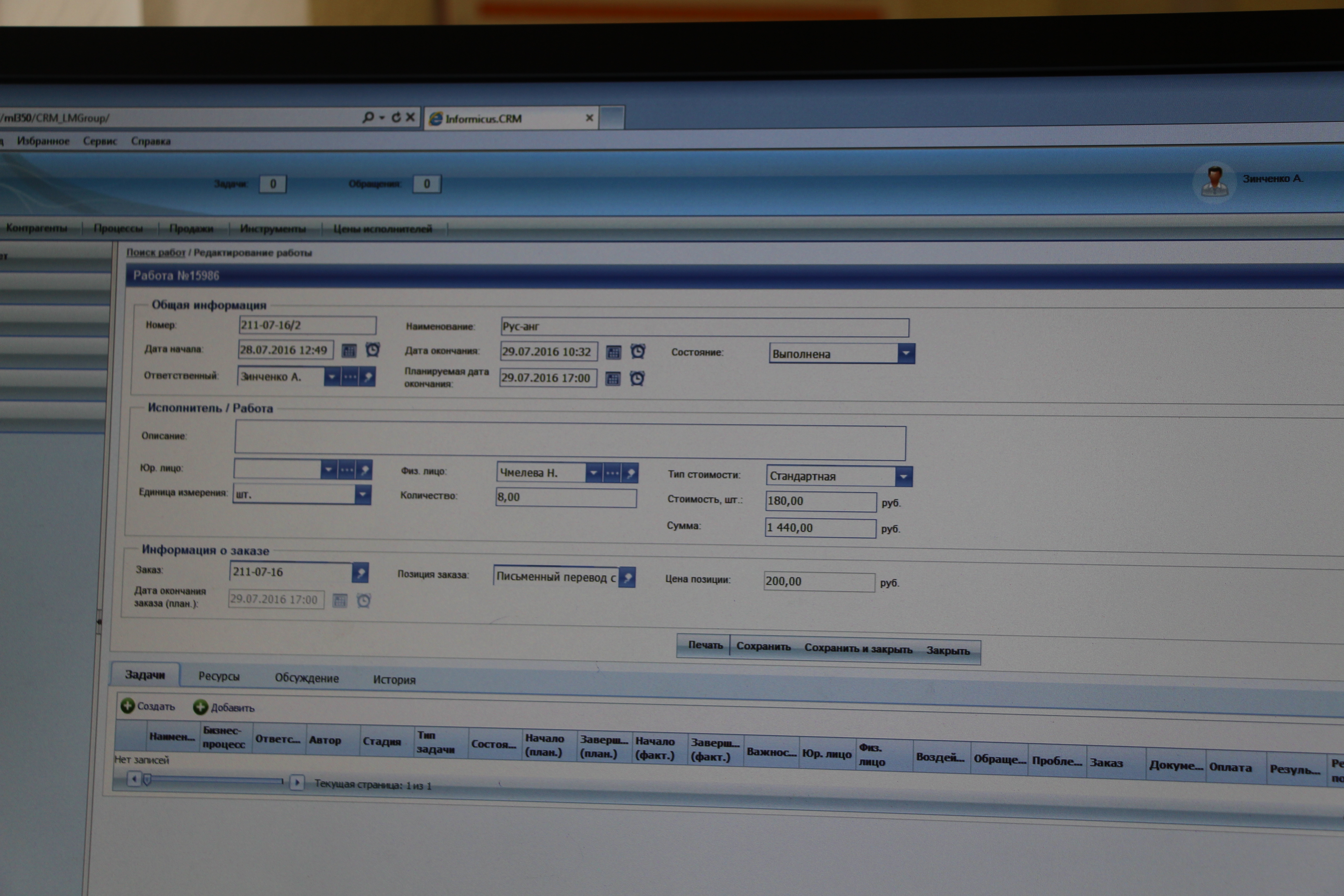
Task: Open calendar for Планируемая дата окончания
Action: point(613,379)
